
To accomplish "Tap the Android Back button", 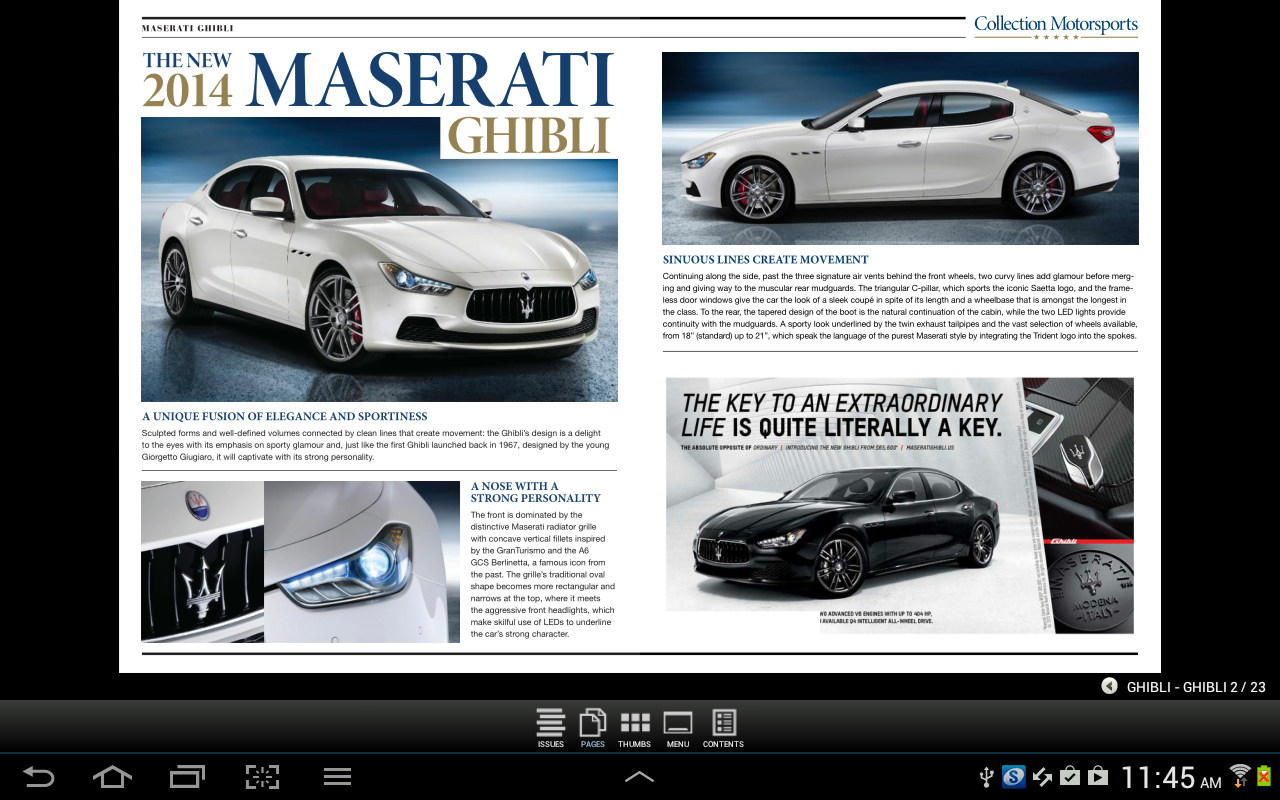I will (x=39, y=777).
